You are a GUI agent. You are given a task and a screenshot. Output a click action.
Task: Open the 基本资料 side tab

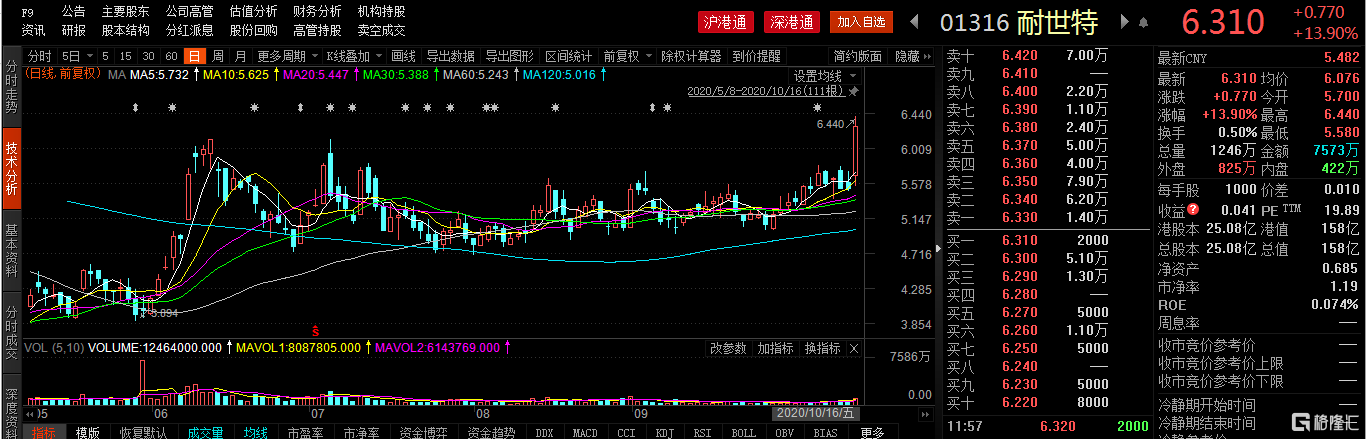[11, 251]
